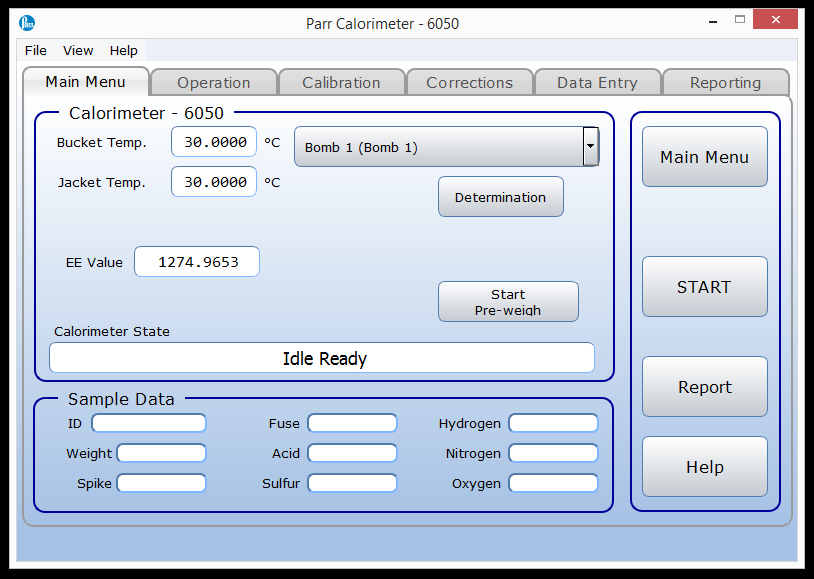Switch to the Calibration tab

point(341,82)
